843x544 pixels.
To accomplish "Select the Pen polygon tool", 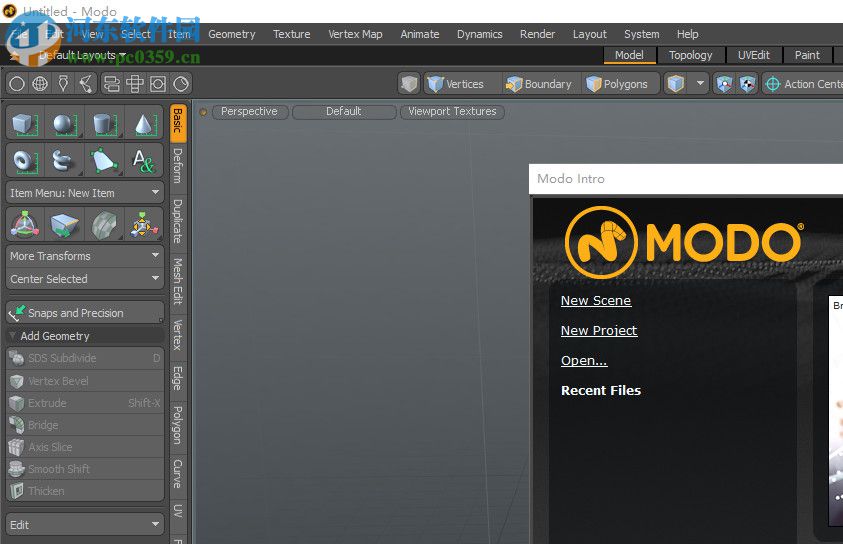I will click(x=104, y=160).
